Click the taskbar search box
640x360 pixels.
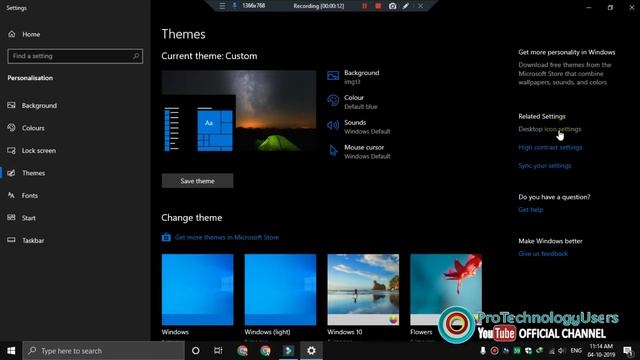(x=103, y=351)
